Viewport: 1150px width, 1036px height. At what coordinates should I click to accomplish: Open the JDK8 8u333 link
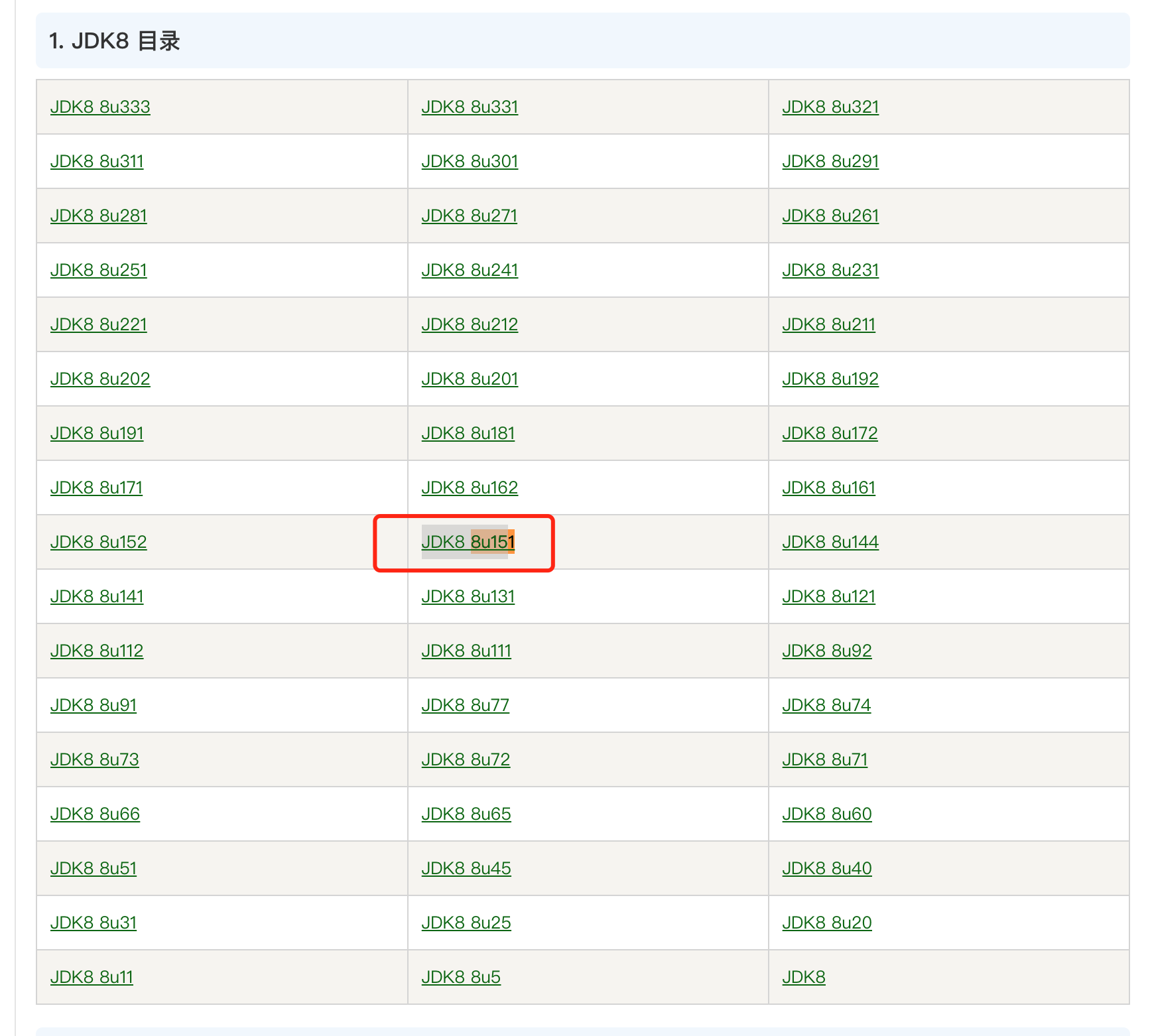(x=100, y=107)
